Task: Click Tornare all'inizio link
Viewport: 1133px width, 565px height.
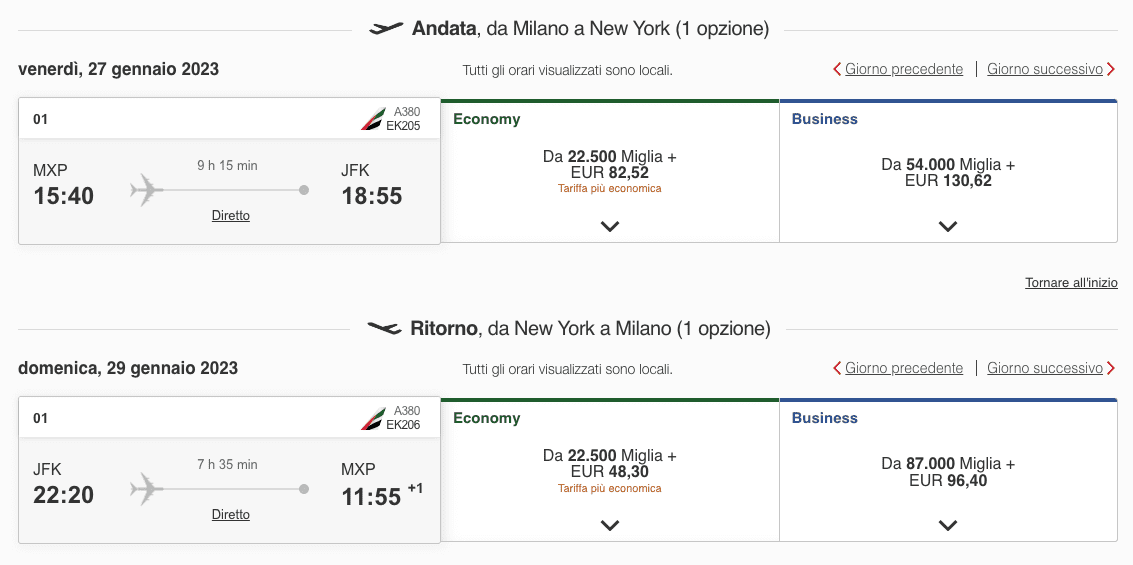Action: 1071,282
